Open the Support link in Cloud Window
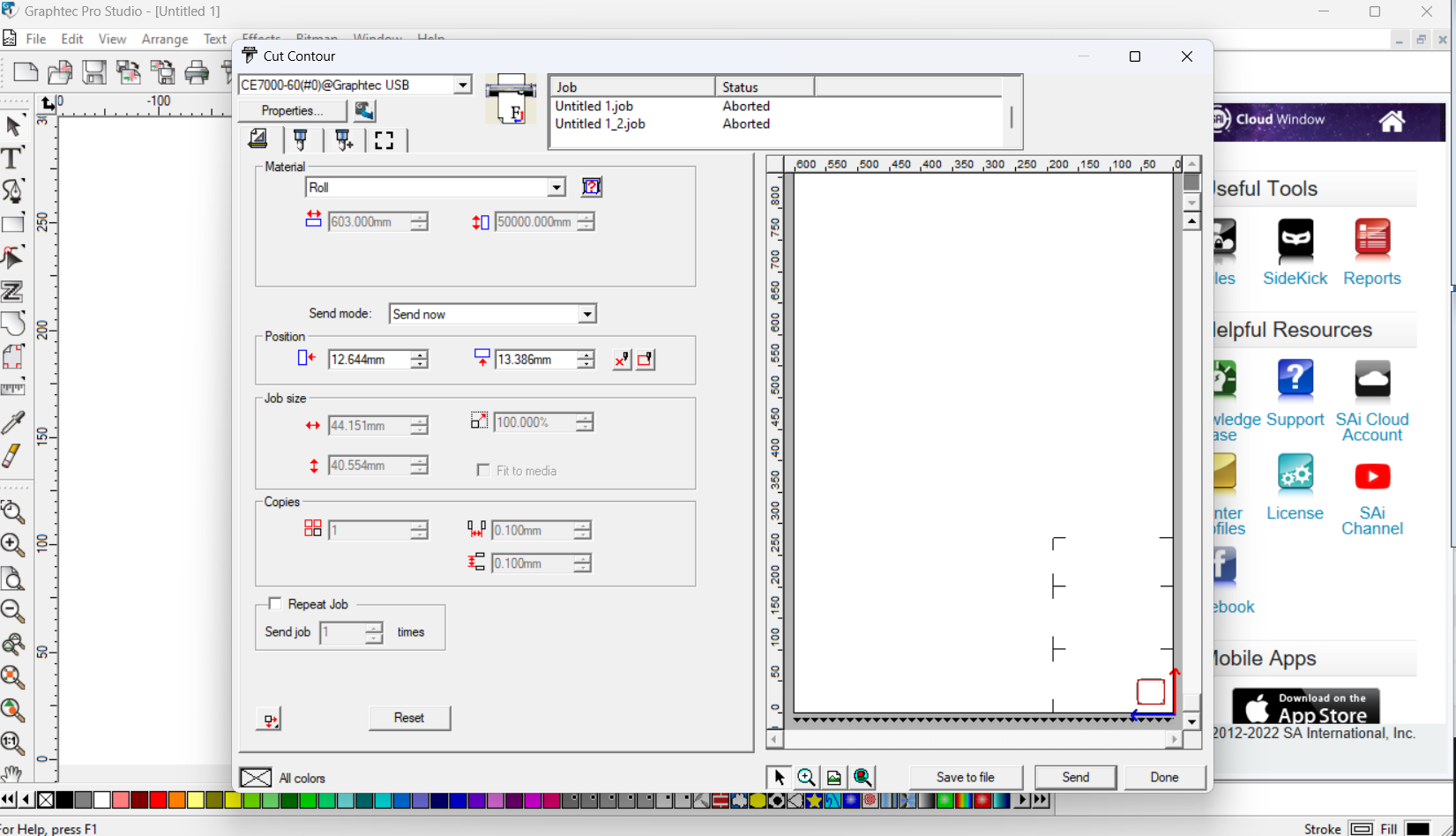Image resolution: width=1456 pixels, height=836 pixels. (1295, 393)
